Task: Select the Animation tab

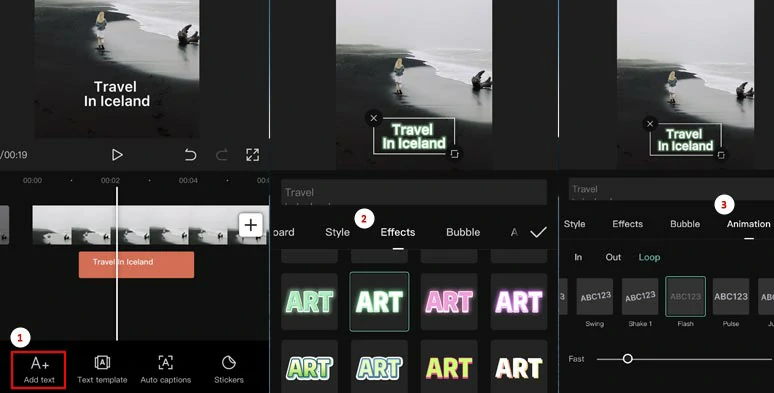Action: click(748, 224)
